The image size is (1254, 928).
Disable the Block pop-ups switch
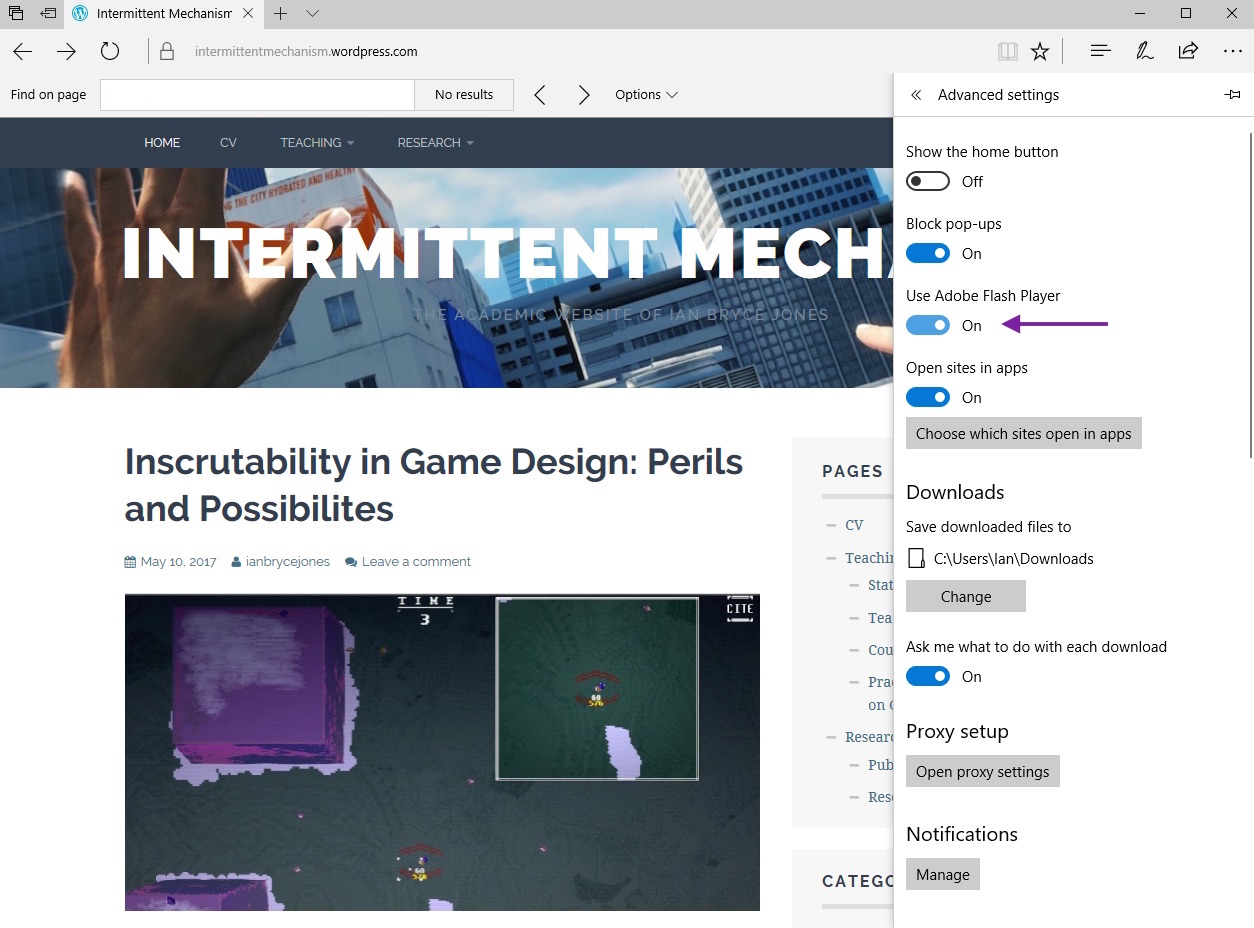928,254
